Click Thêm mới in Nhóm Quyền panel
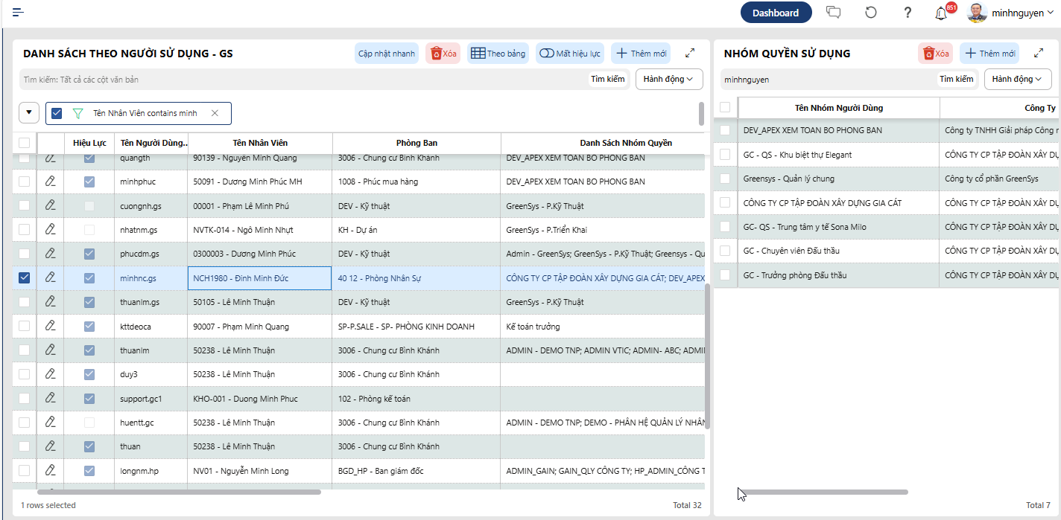Screen dimensions: 1061x520 (x=989, y=53)
